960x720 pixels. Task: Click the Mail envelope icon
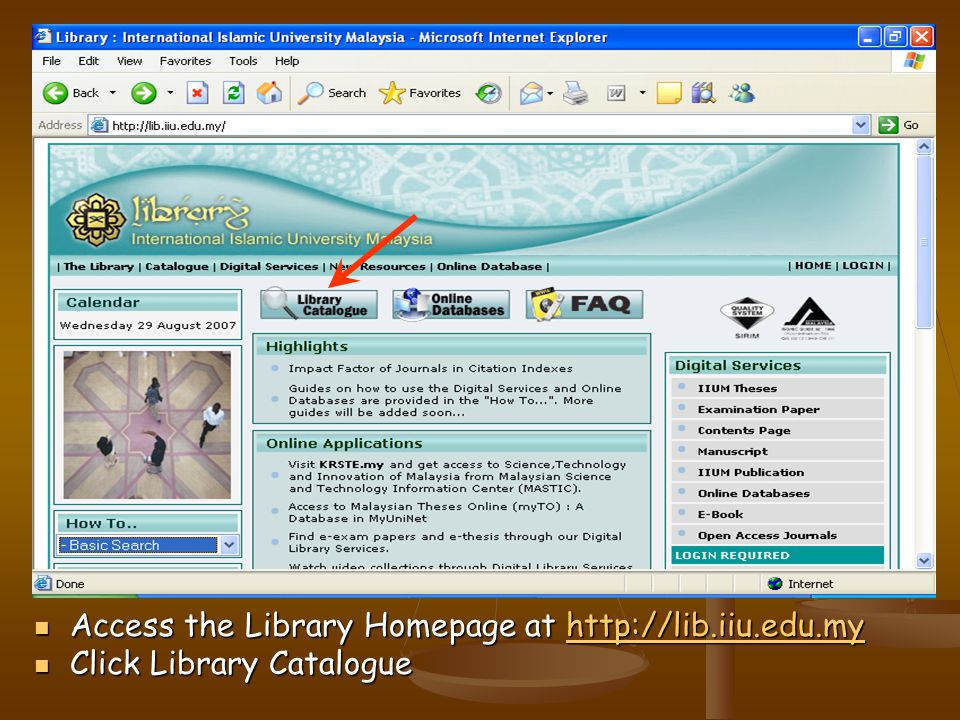click(531, 93)
